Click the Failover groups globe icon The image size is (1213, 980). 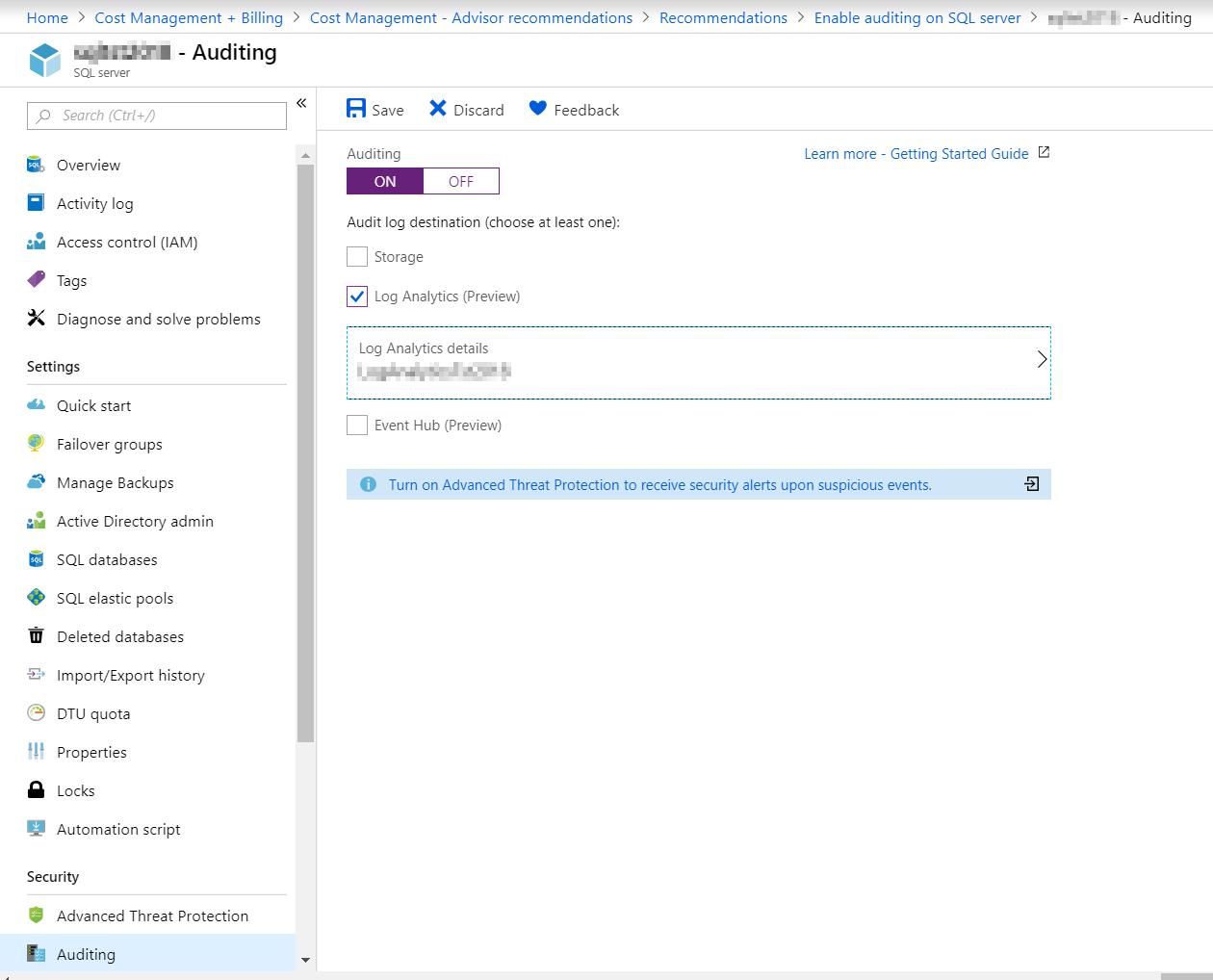pos(36,443)
